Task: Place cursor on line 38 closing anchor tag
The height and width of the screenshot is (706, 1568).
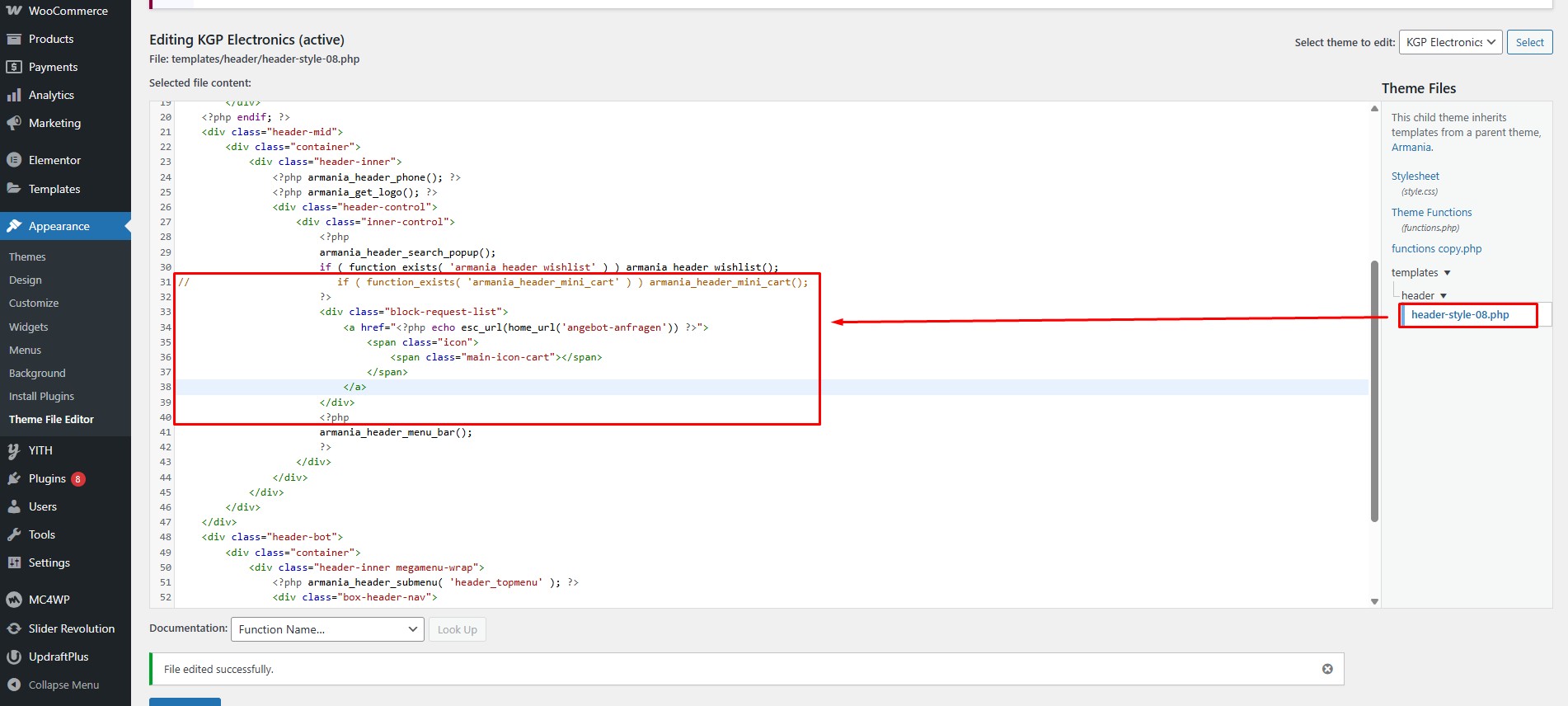Action: click(354, 388)
